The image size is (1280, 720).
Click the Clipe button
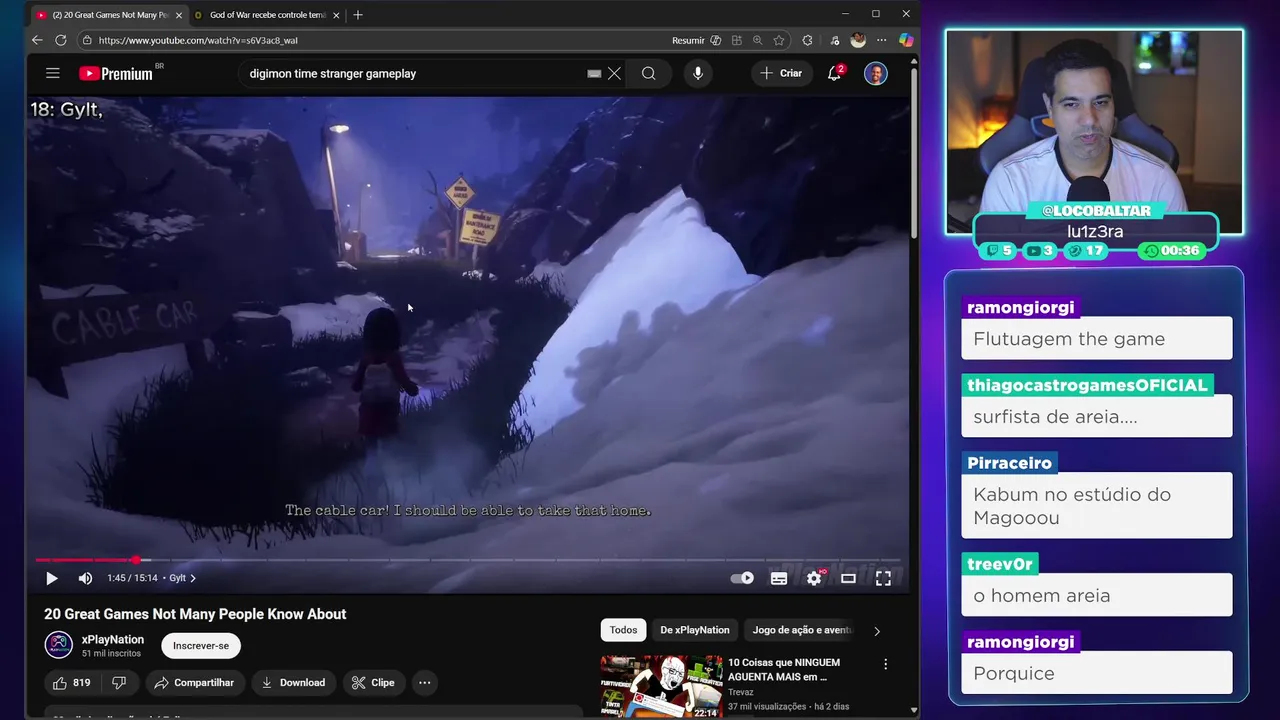tap(373, 683)
